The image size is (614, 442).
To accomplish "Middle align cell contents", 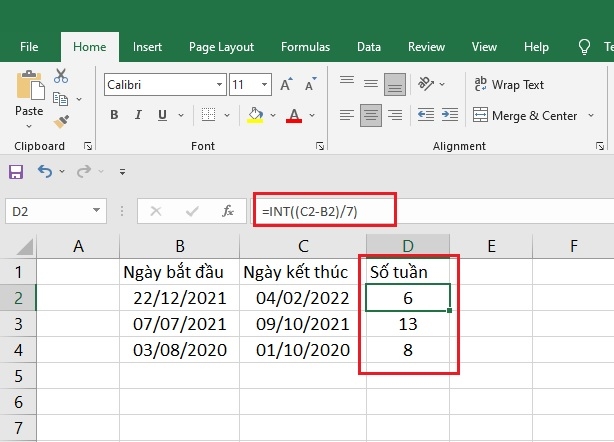I will click(x=370, y=84).
